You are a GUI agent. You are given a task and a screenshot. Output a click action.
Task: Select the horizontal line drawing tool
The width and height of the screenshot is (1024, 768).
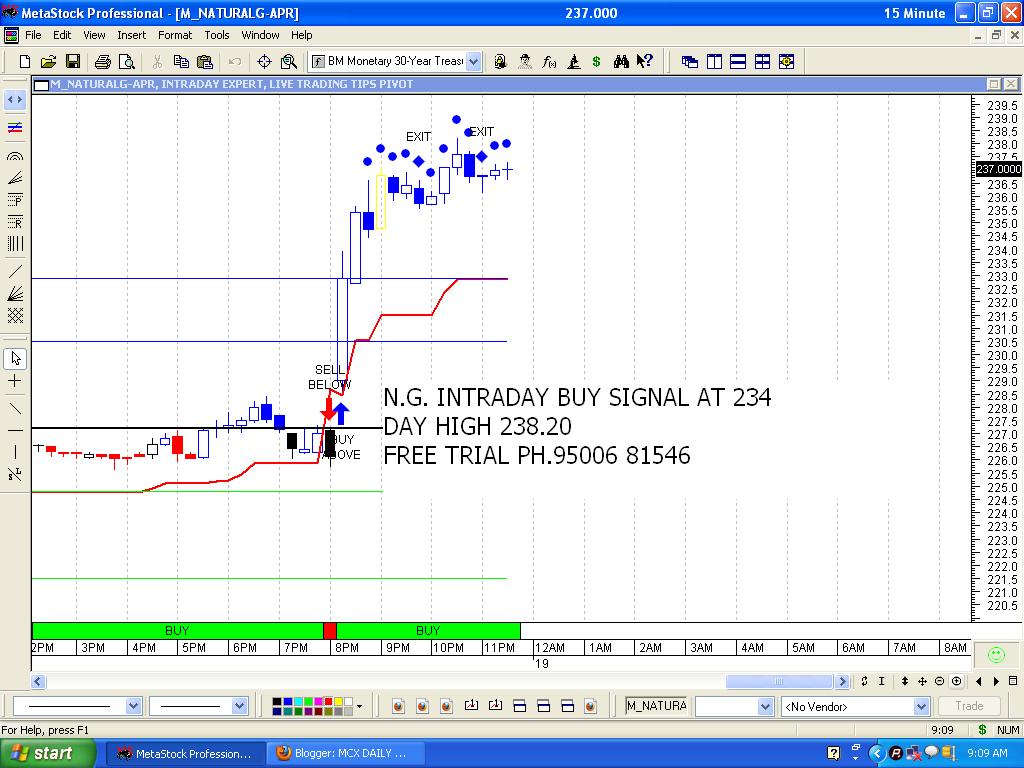pyautogui.click(x=15, y=430)
